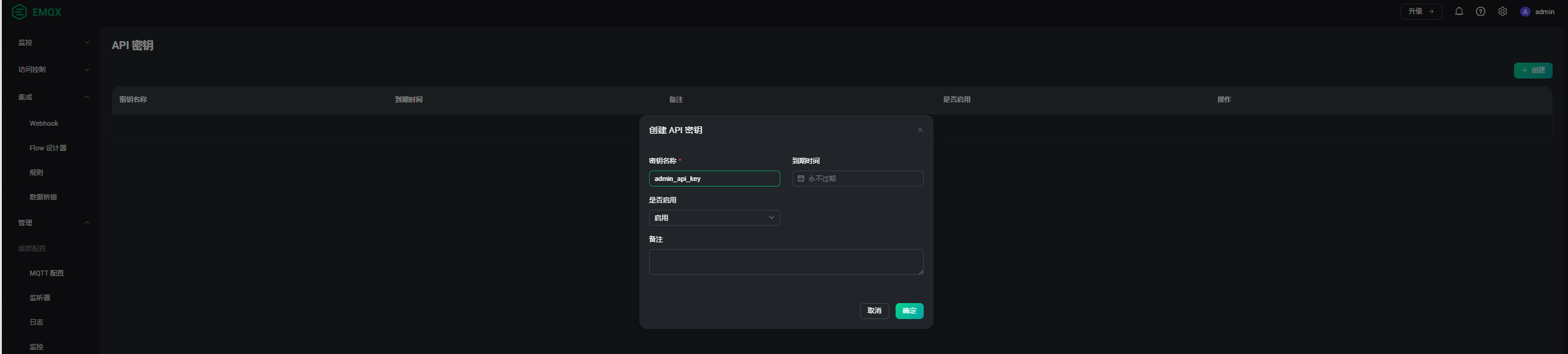Viewport: 1568px width, 354px height.
Task: Collapse the integration sidebar section
Action: (53, 97)
